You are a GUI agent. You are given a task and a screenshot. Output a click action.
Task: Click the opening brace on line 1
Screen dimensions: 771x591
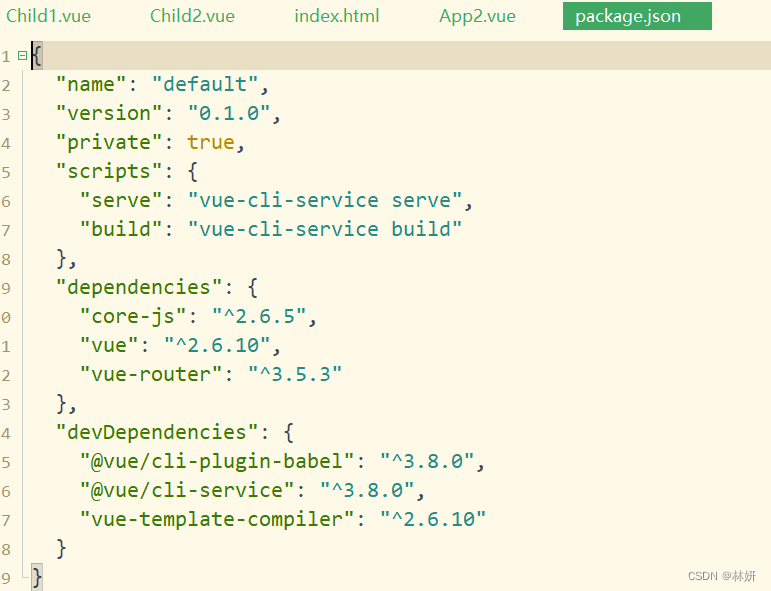point(37,56)
